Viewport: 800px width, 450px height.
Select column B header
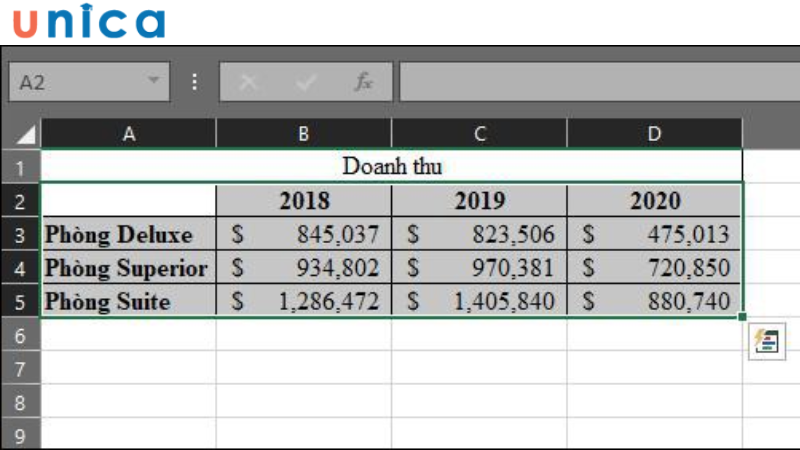(304, 134)
